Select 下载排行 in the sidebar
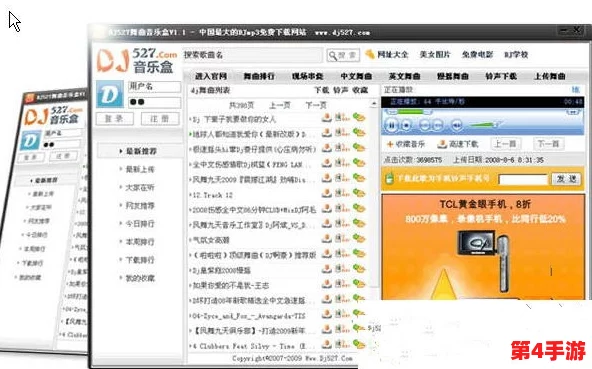The image size is (592, 369). (140, 260)
